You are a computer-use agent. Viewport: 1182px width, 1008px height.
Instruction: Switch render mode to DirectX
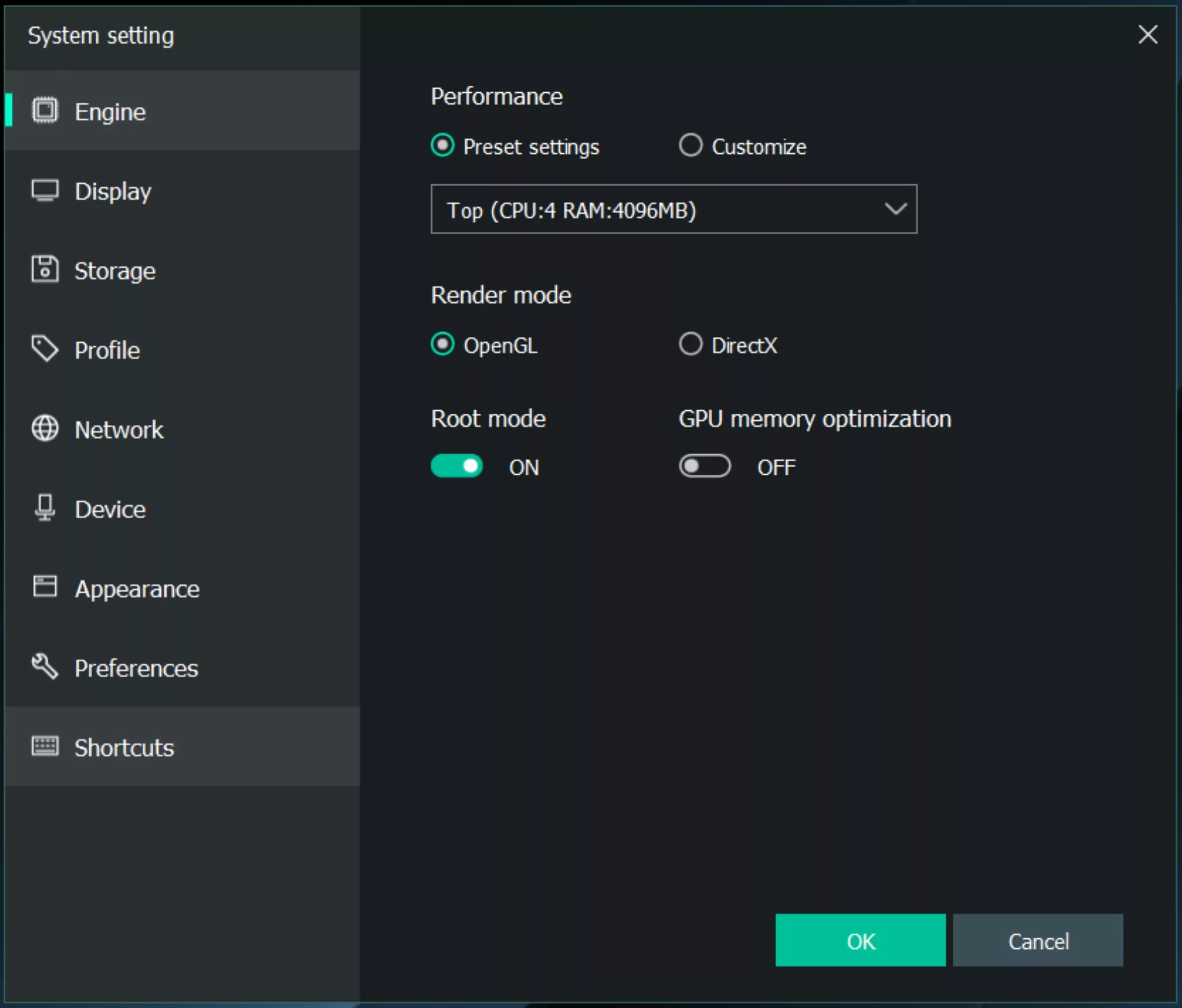tap(690, 344)
